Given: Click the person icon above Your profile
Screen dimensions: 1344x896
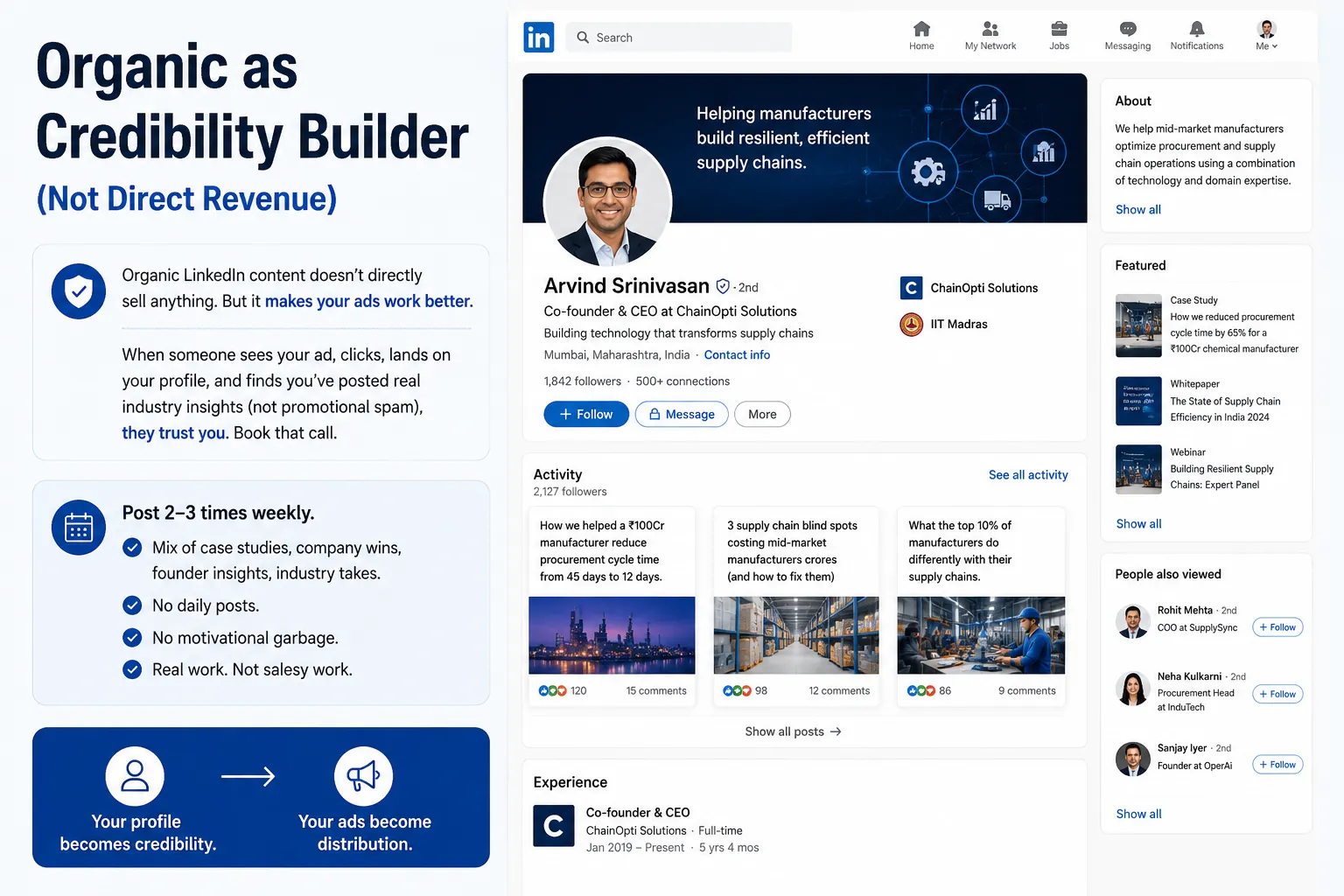Looking at the screenshot, I should pyautogui.click(x=135, y=776).
